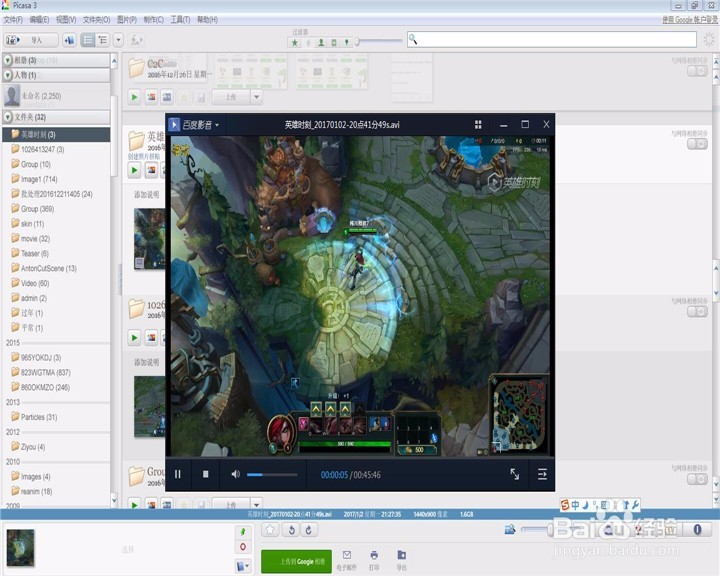Toggle web album sync for 英雄时刻 folder
The image size is (720, 576).
pos(697,144)
